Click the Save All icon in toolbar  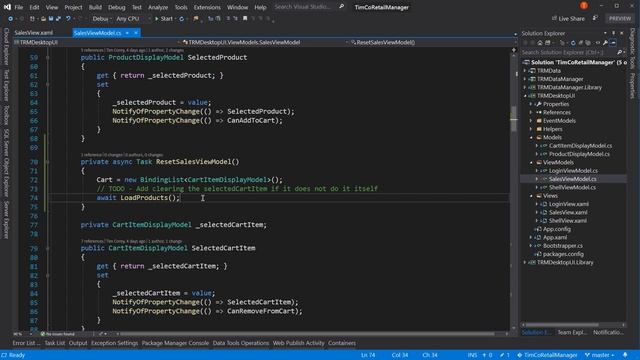click(59, 19)
